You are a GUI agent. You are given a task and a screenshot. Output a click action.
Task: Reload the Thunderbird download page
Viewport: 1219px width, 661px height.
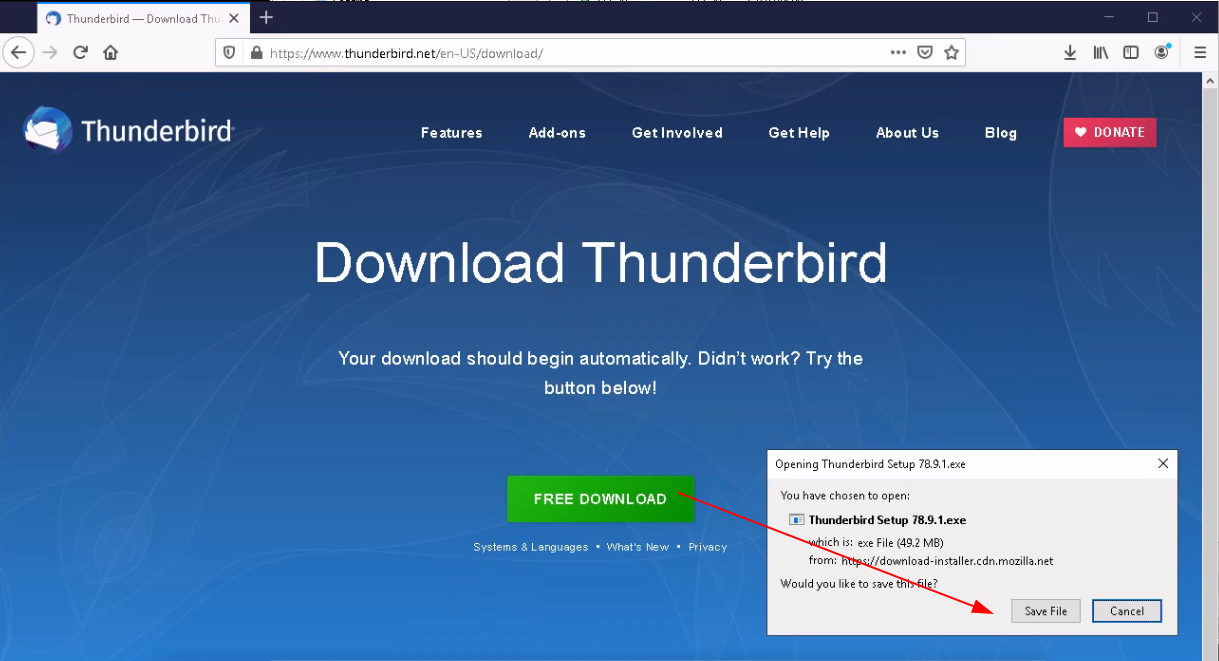[81, 53]
